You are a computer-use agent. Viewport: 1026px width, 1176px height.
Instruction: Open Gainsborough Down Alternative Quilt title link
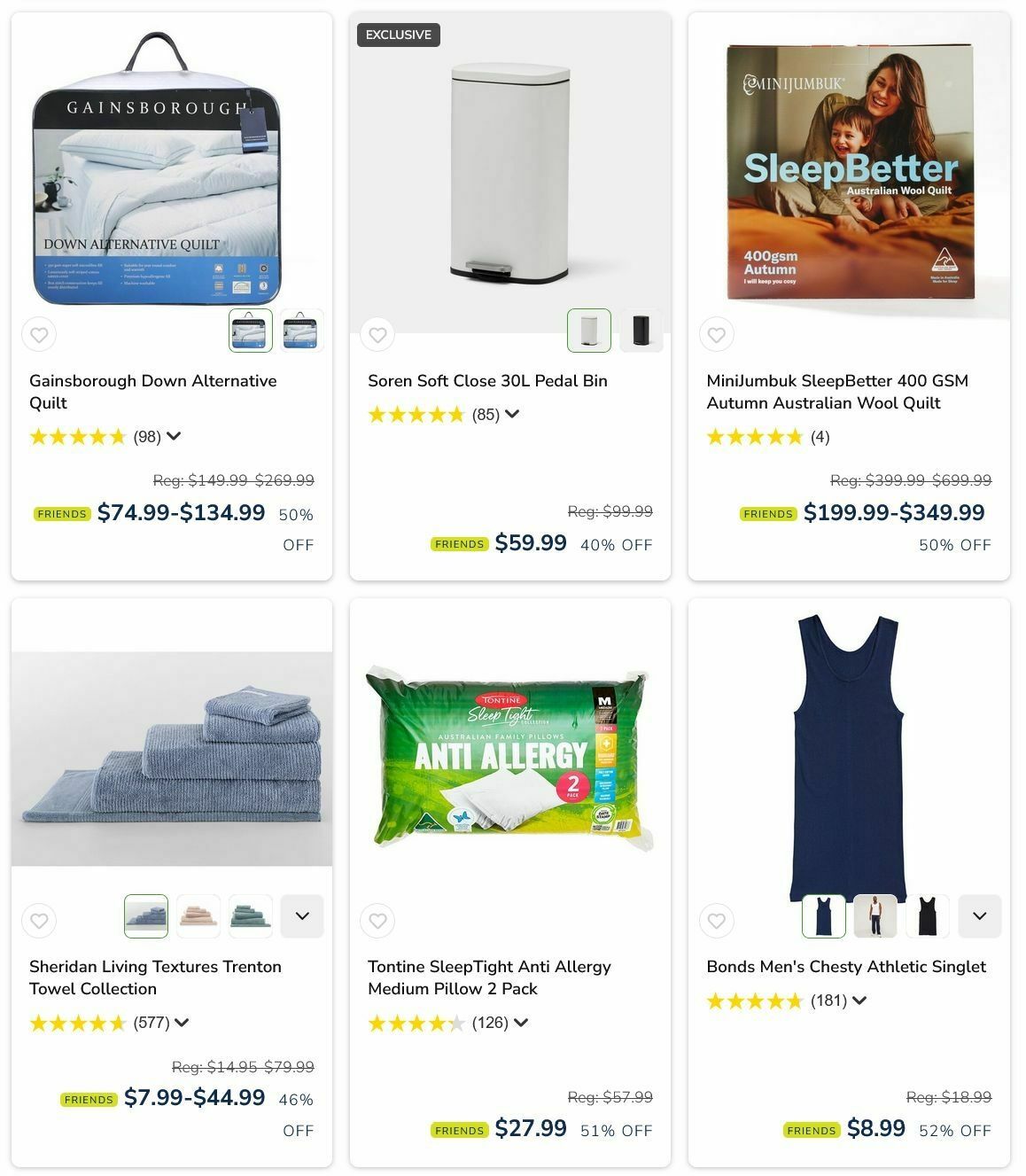[153, 392]
